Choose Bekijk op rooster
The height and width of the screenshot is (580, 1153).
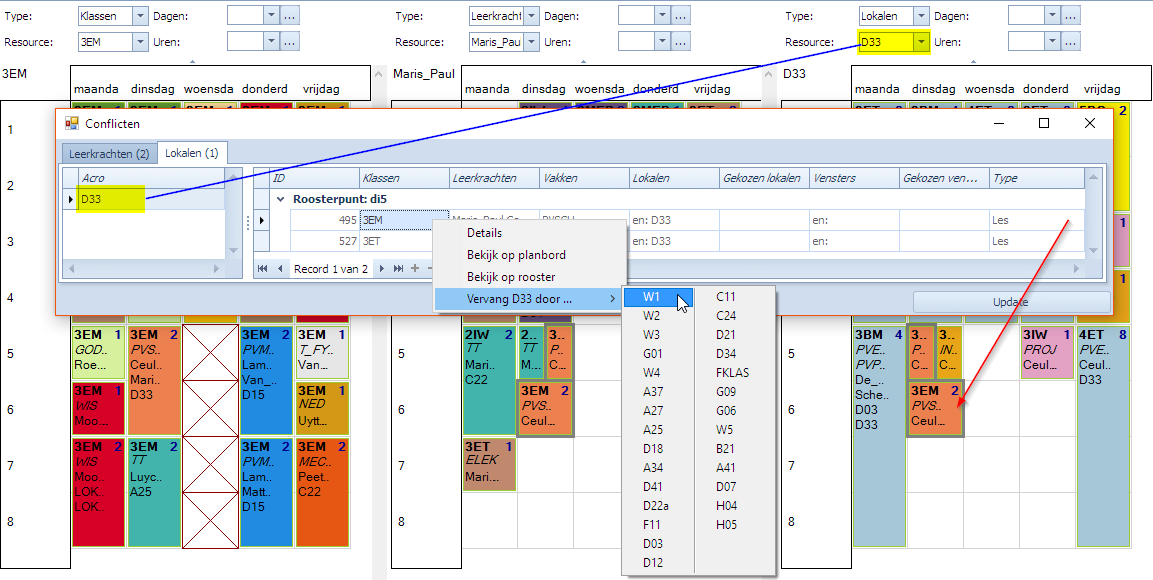coord(511,277)
